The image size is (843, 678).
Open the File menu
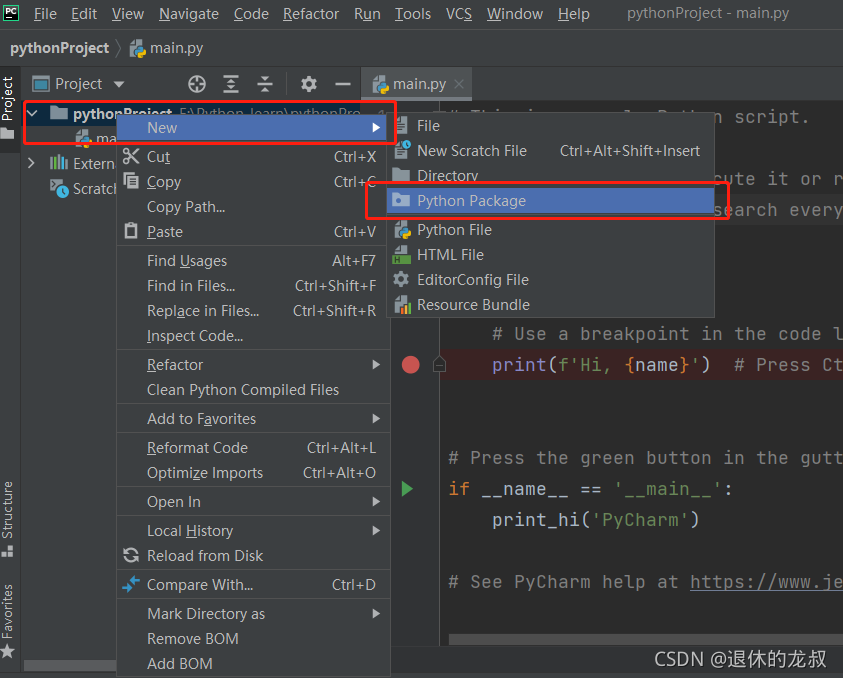[x=45, y=13]
